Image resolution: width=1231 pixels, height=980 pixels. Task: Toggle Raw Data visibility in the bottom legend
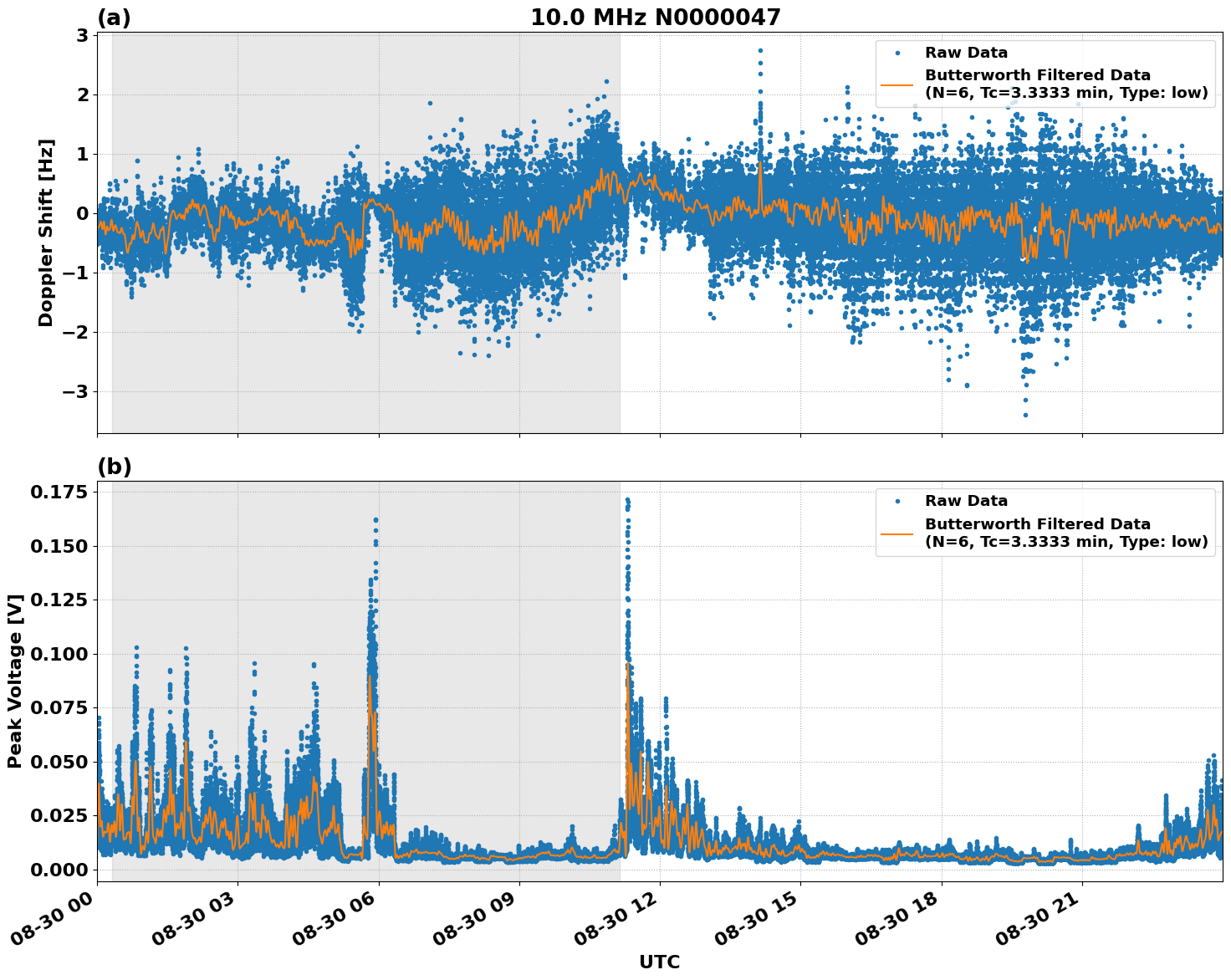(x=968, y=500)
